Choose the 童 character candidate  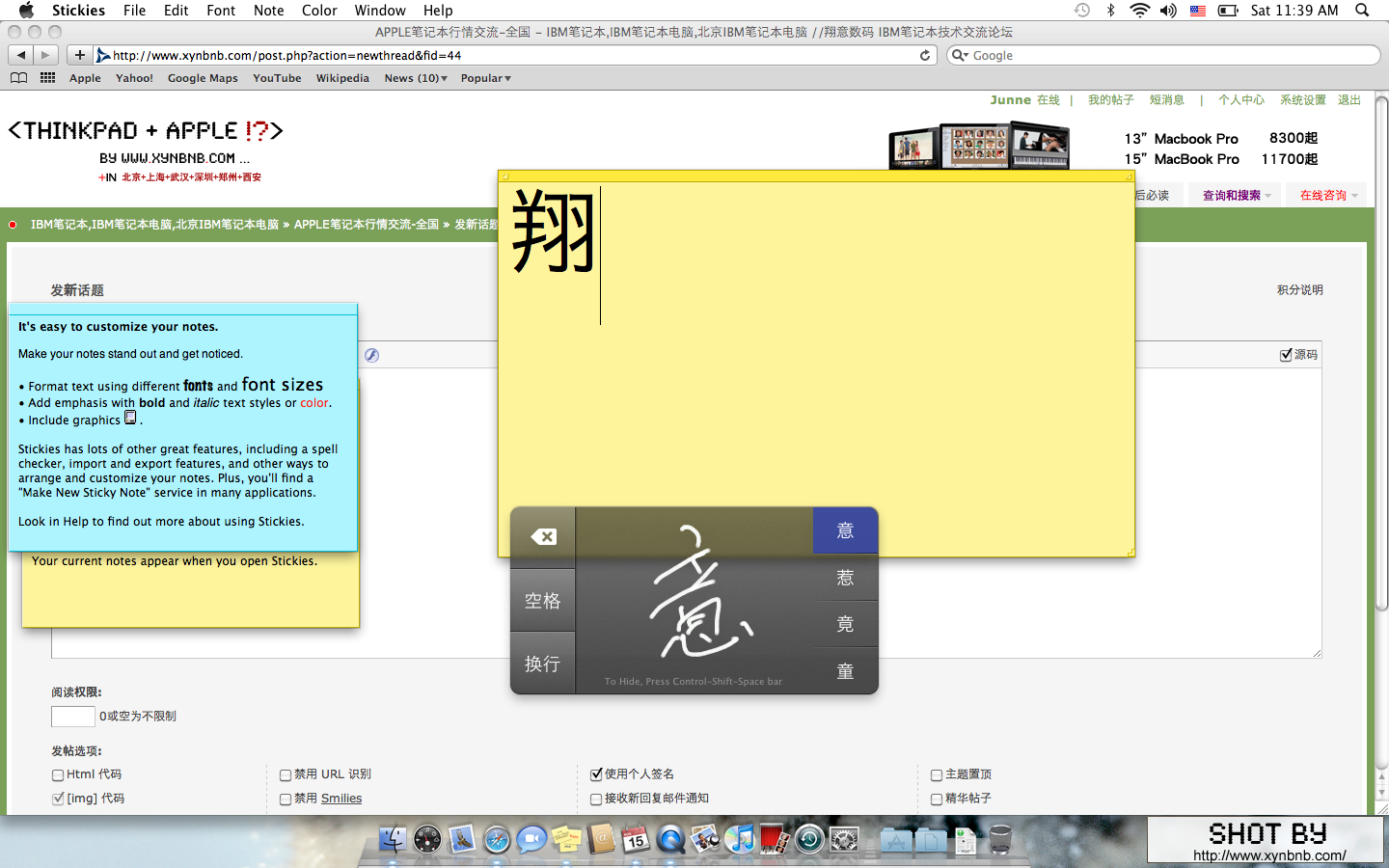(845, 671)
